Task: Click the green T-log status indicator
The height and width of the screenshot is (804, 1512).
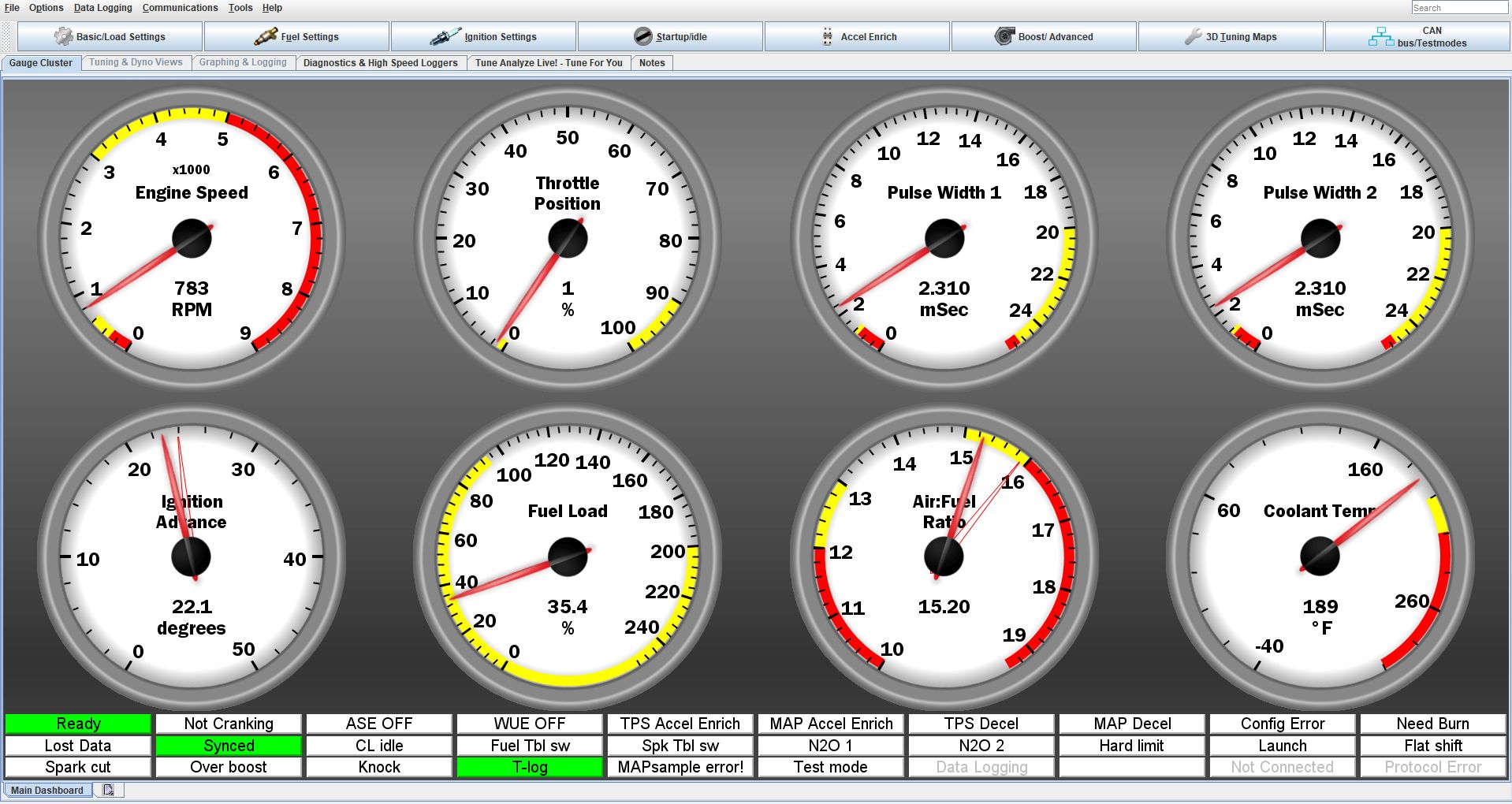Action: pos(530,767)
